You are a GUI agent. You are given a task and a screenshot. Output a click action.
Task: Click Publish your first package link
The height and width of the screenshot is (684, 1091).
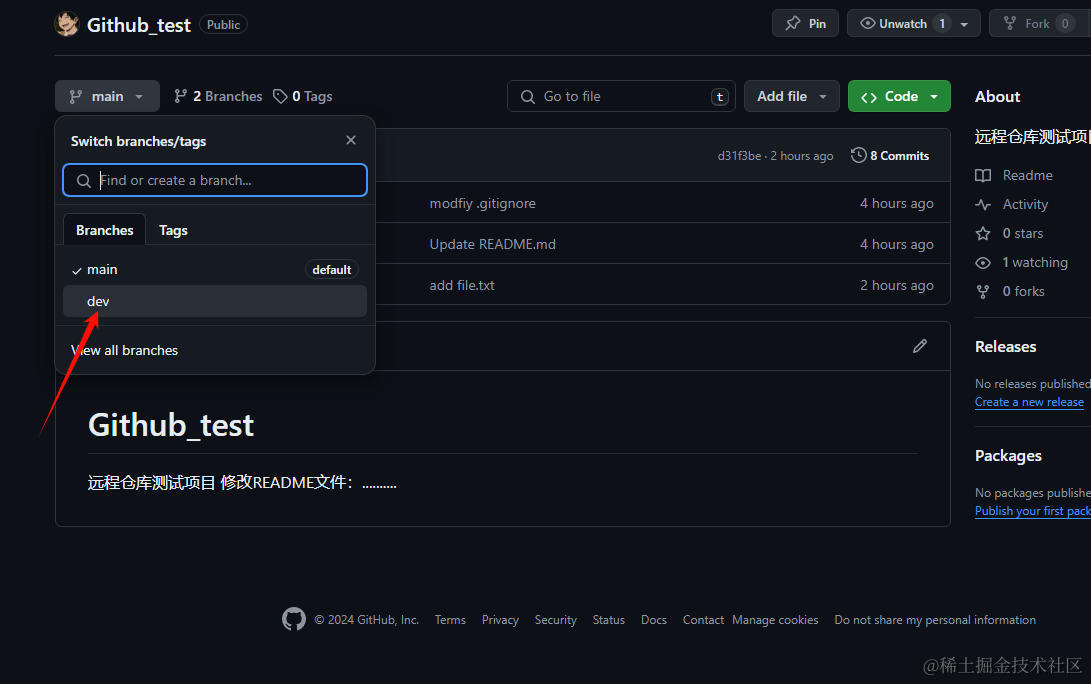1033,511
